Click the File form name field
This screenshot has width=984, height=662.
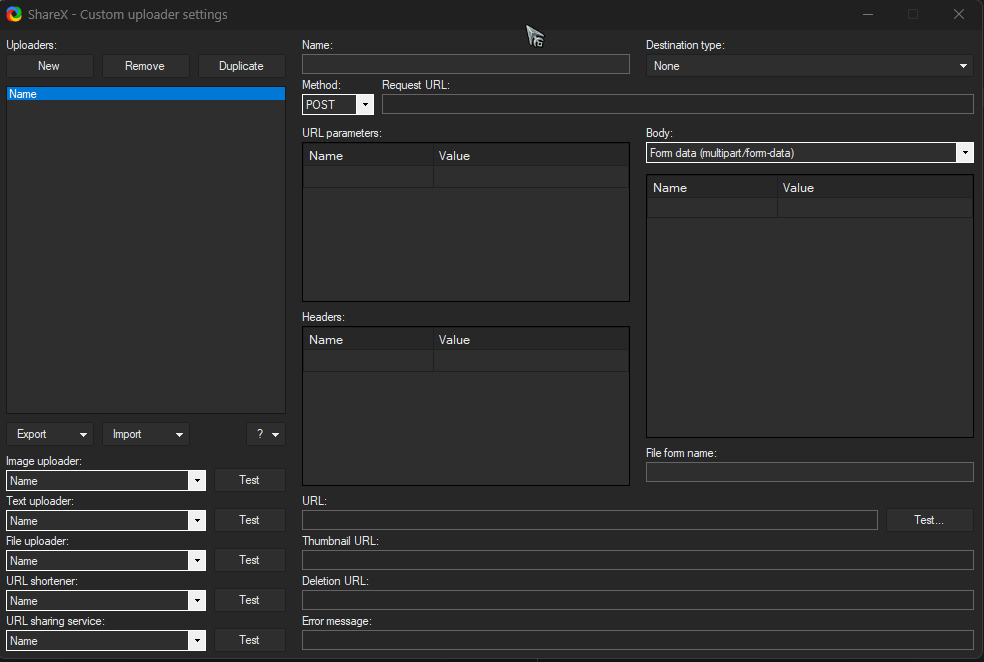(809, 472)
